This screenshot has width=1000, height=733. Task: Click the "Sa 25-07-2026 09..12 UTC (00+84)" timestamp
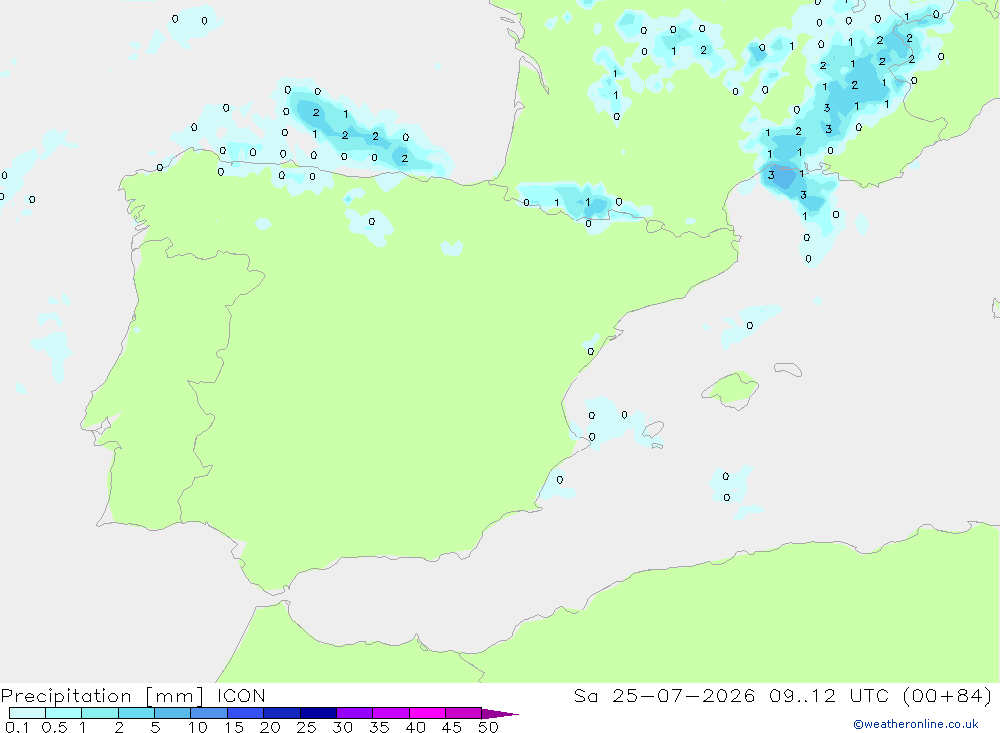click(783, 696)
